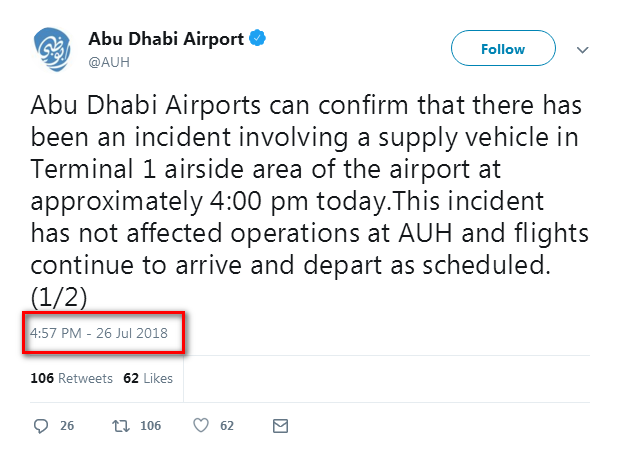Open the @AUH handle link

110,62
